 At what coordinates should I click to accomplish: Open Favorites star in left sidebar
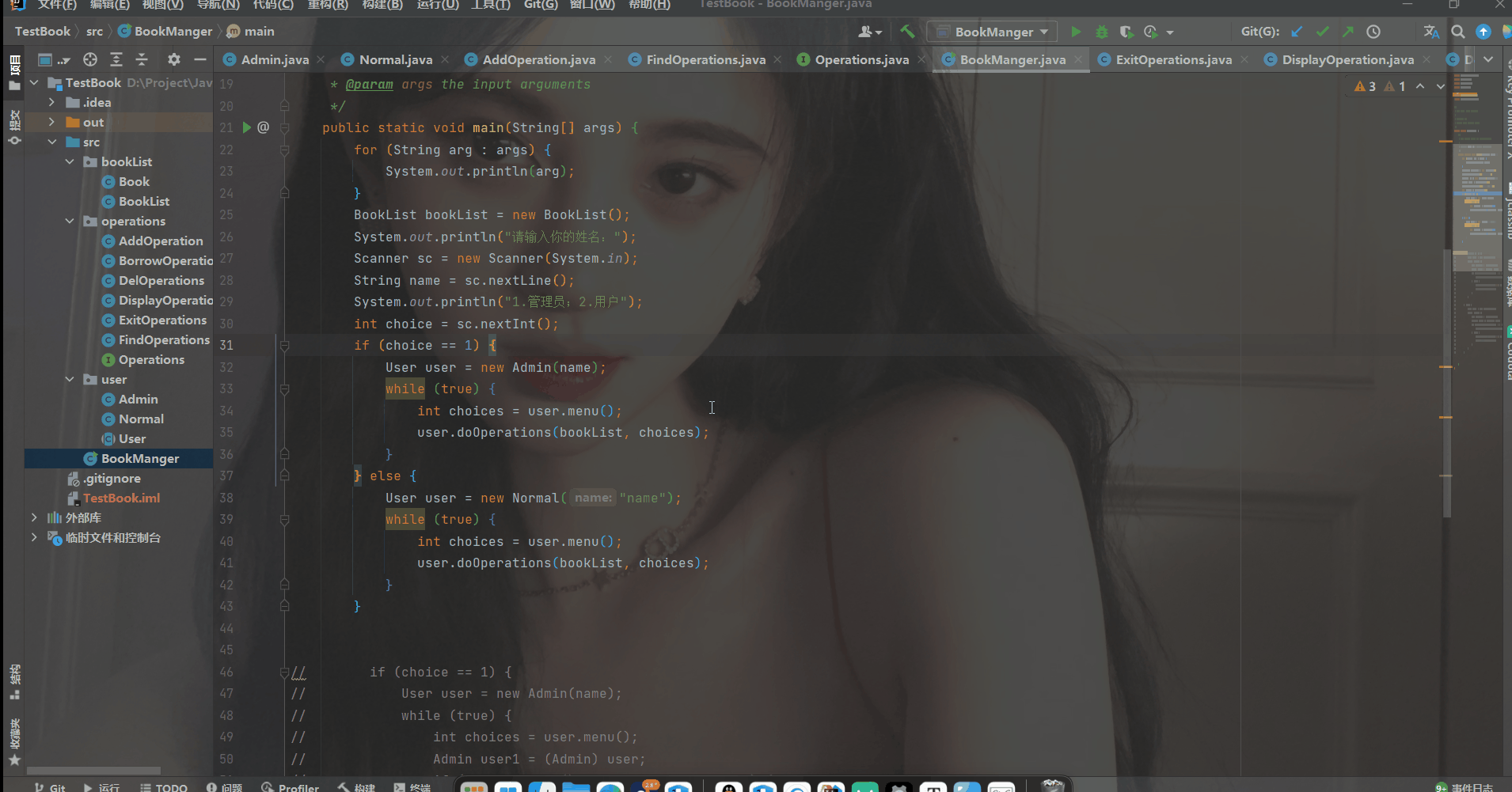14,760
